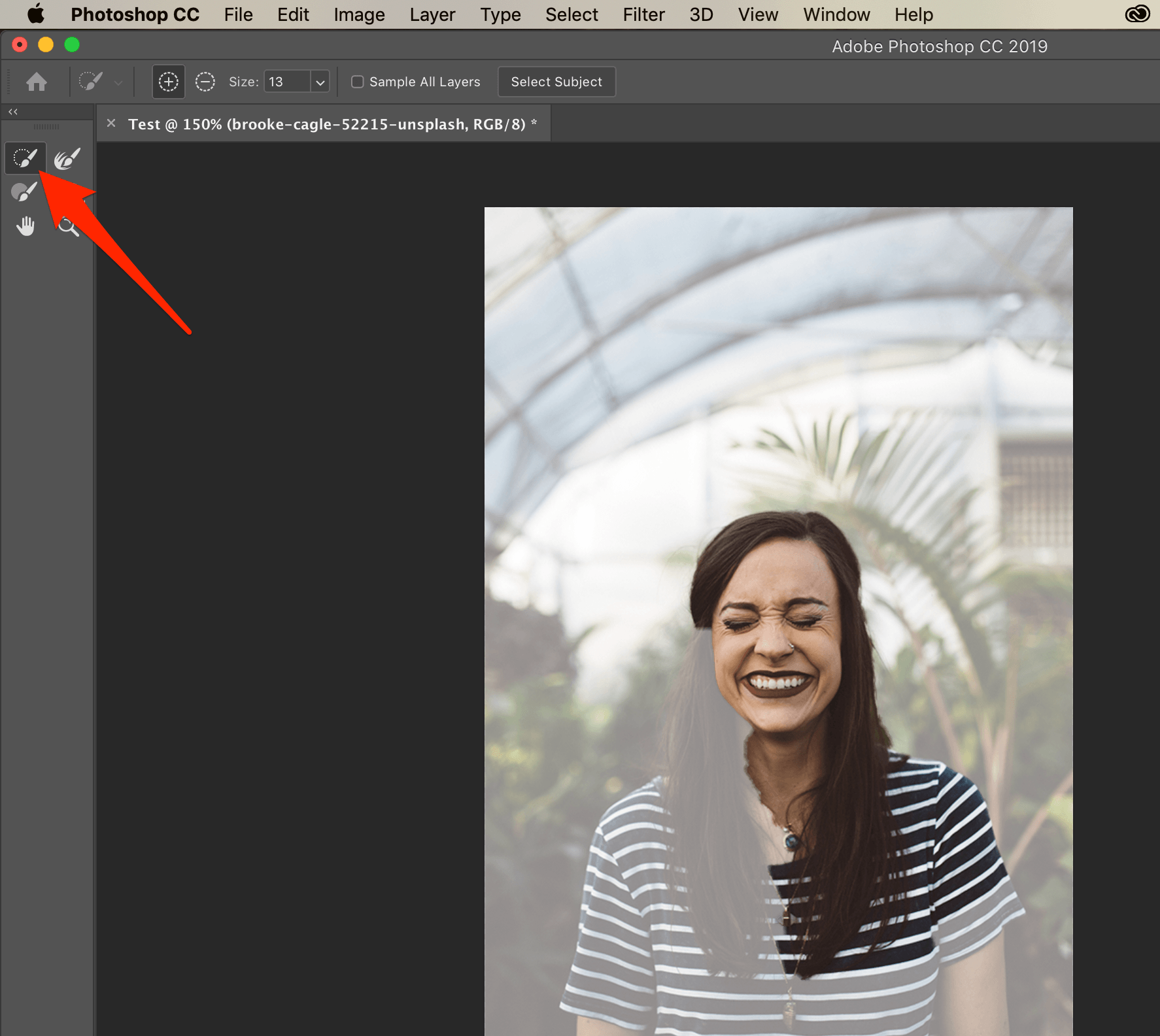
Task: Click the Select Subject button
Action: (556, 82)
